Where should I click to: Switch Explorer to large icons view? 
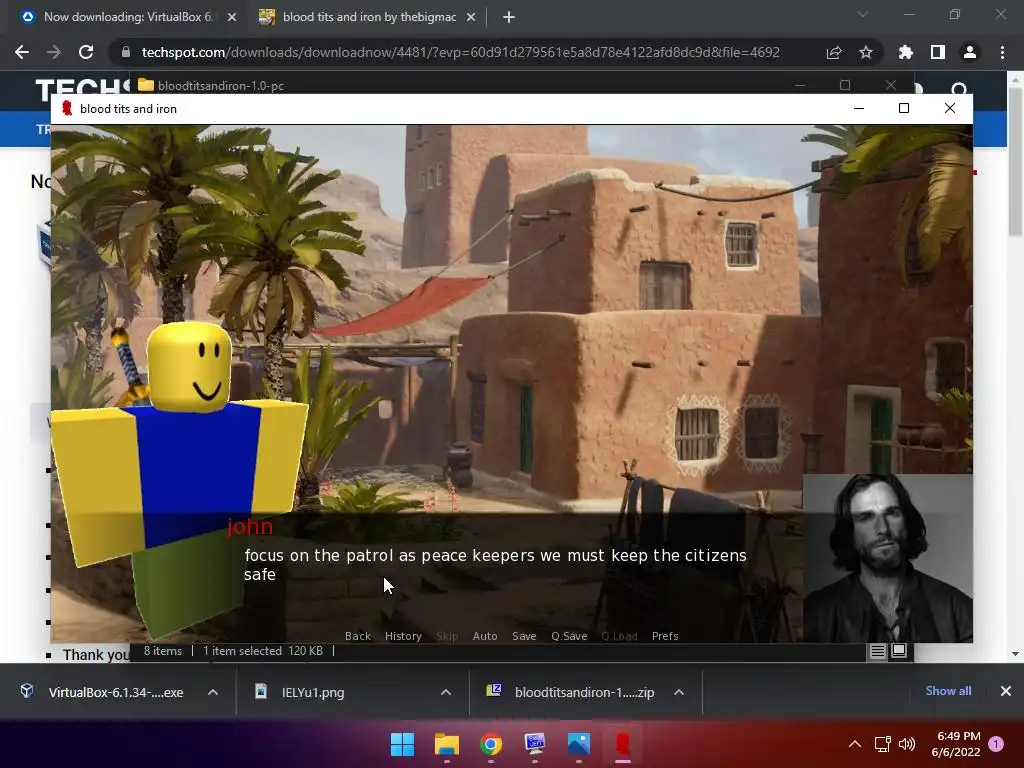(x=899, y=651)
